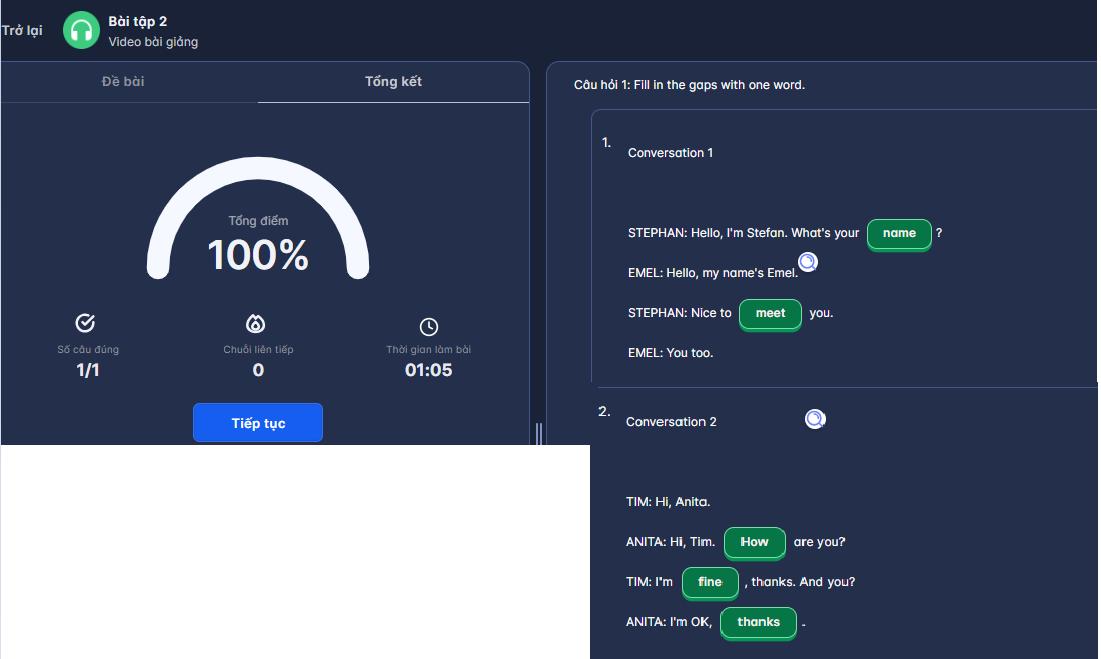
Task: Click the Tiếp tục button
Action: pos(258,422)
